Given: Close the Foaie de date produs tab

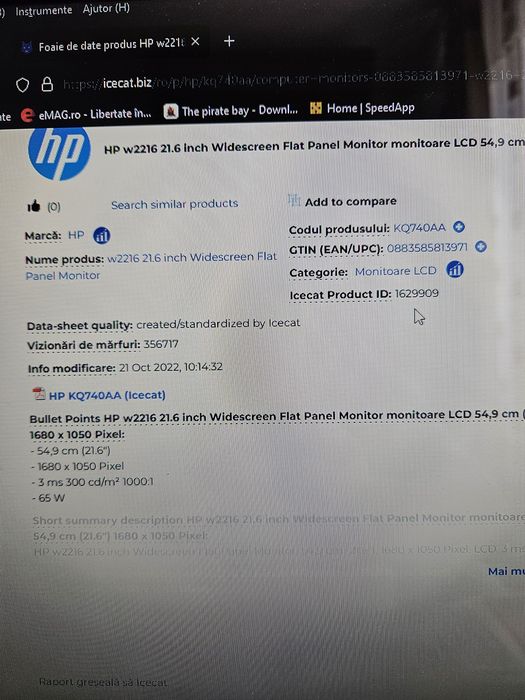Looking at the screenshot, I should [195, 42].
